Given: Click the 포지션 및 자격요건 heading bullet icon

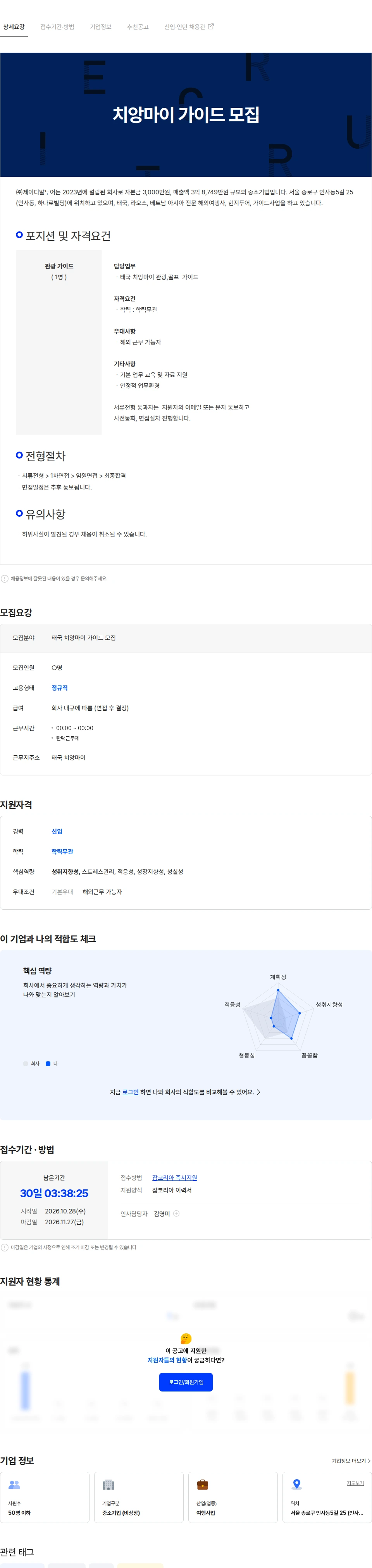Looking at the screenshot, I should [x=19, y=234].
